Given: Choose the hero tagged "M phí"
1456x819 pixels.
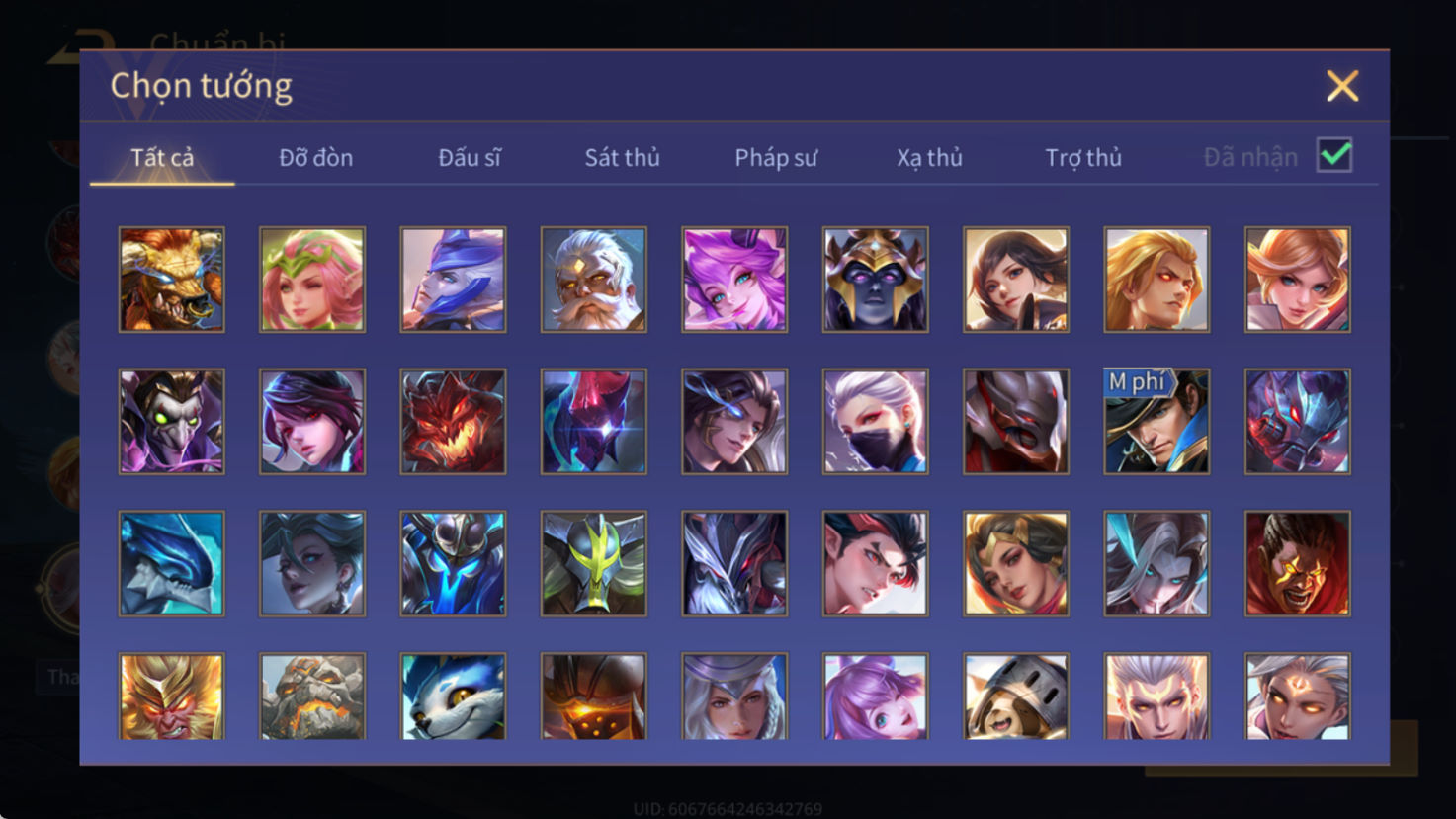Looking at the screenshot, I should (1156, 422).
